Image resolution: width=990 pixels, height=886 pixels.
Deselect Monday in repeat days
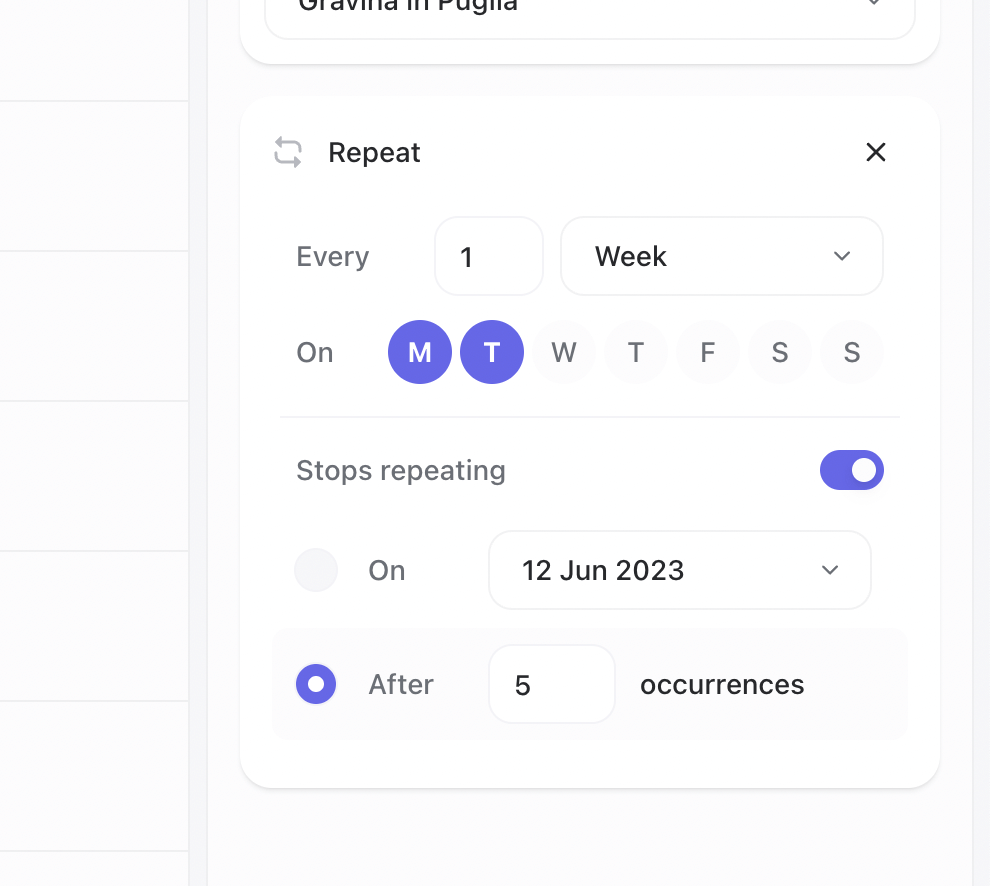coord(420,352)
